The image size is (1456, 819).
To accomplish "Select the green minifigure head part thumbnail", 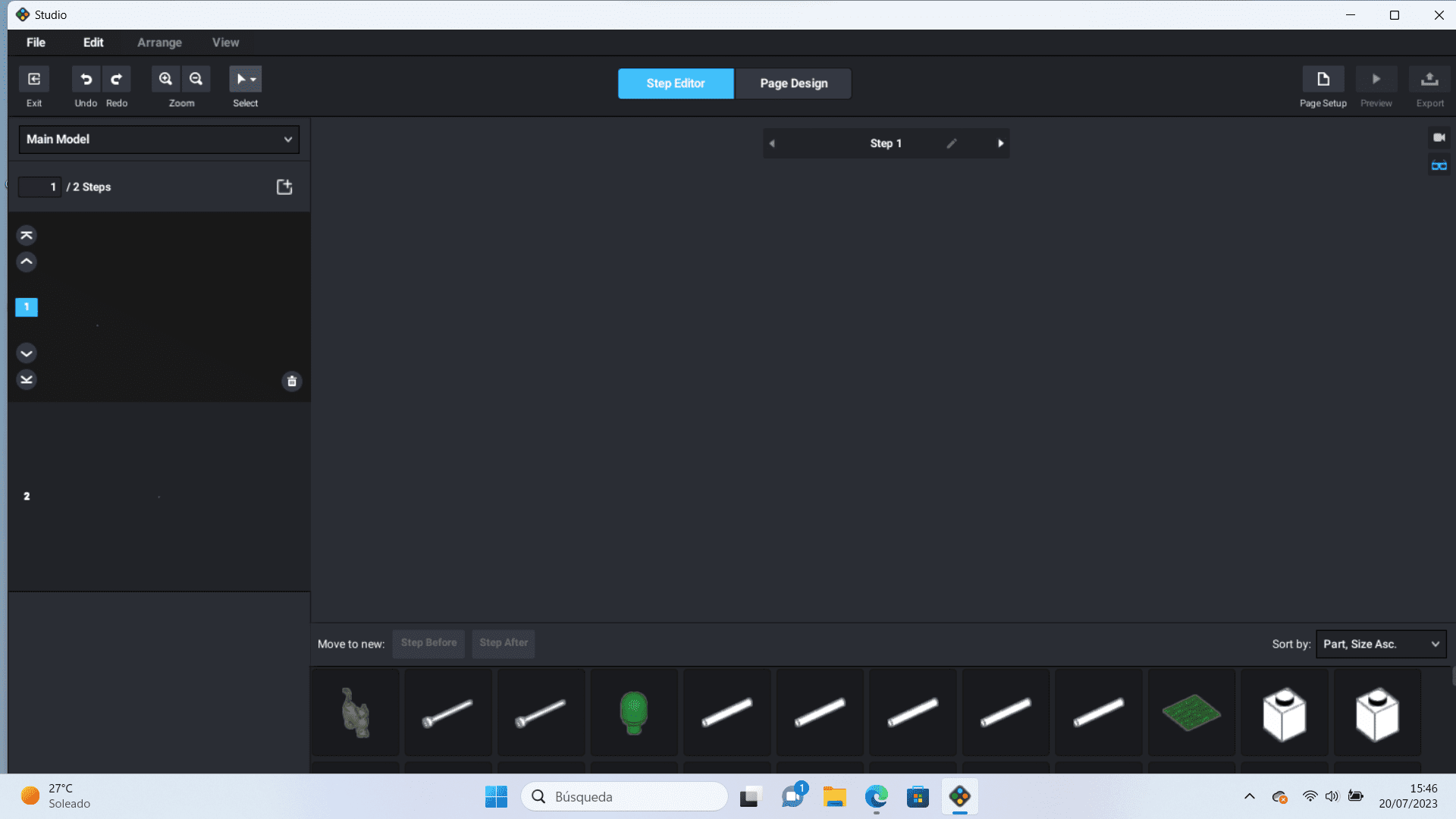I will pos(634,712).
